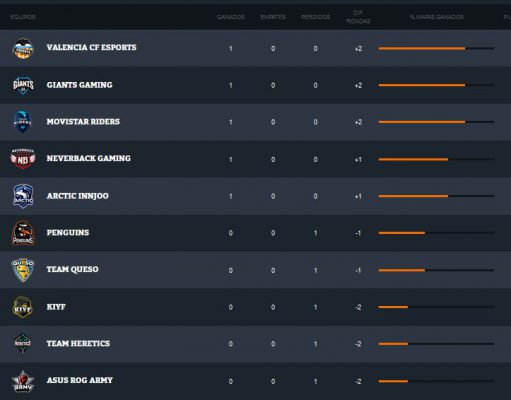
Task: Click KIYF losses value 1
Action: tap(315, 307)
